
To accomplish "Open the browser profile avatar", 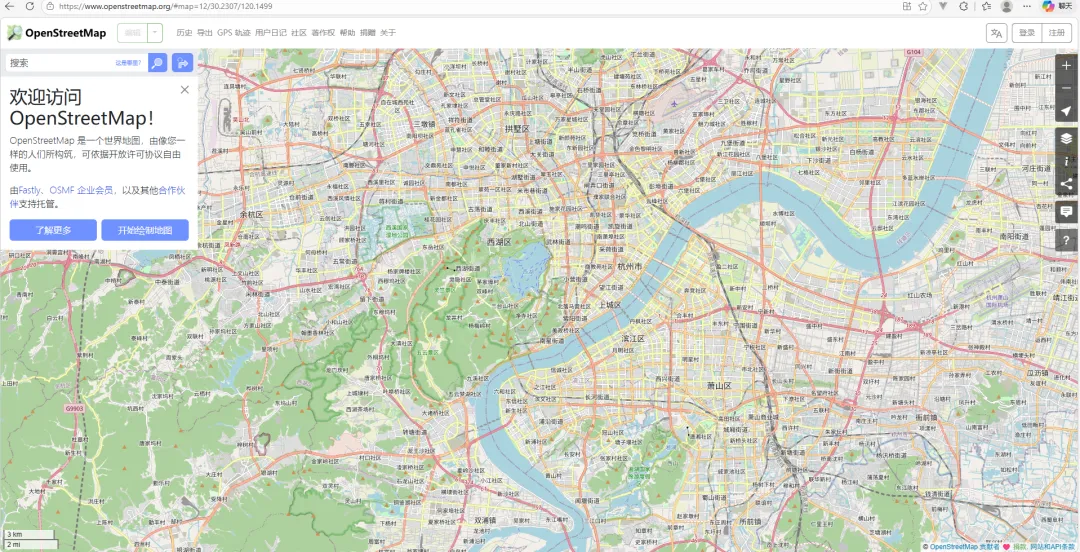I will tap(1006, 6).
